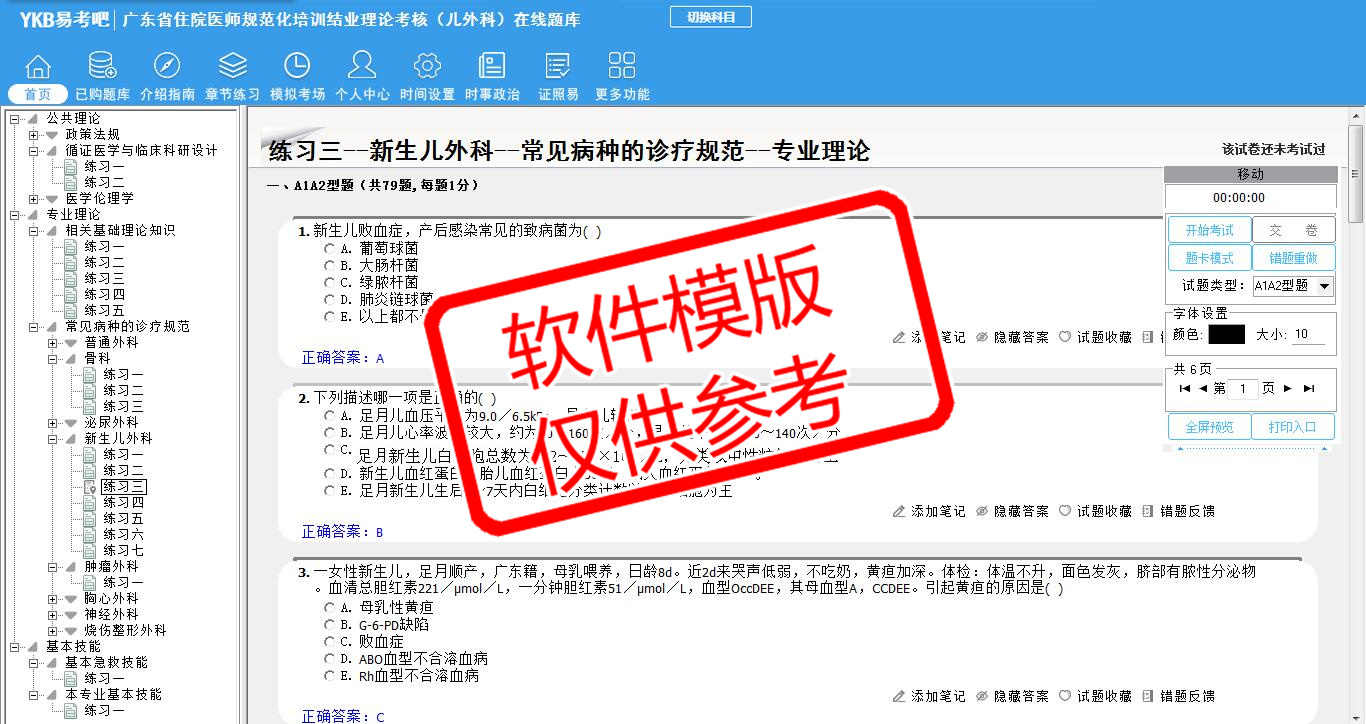Choose option B radio in question 2
Image resolution: width=1366 pixels, height=724 pixels.
(329, 432)
